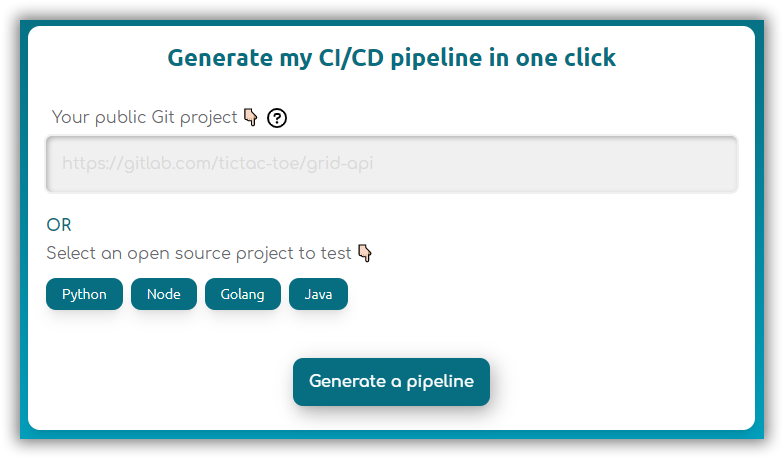Click the pointing hand emoji after 'to test'
The width and height of the screenshot is (784, 459).
pos(365,253)
